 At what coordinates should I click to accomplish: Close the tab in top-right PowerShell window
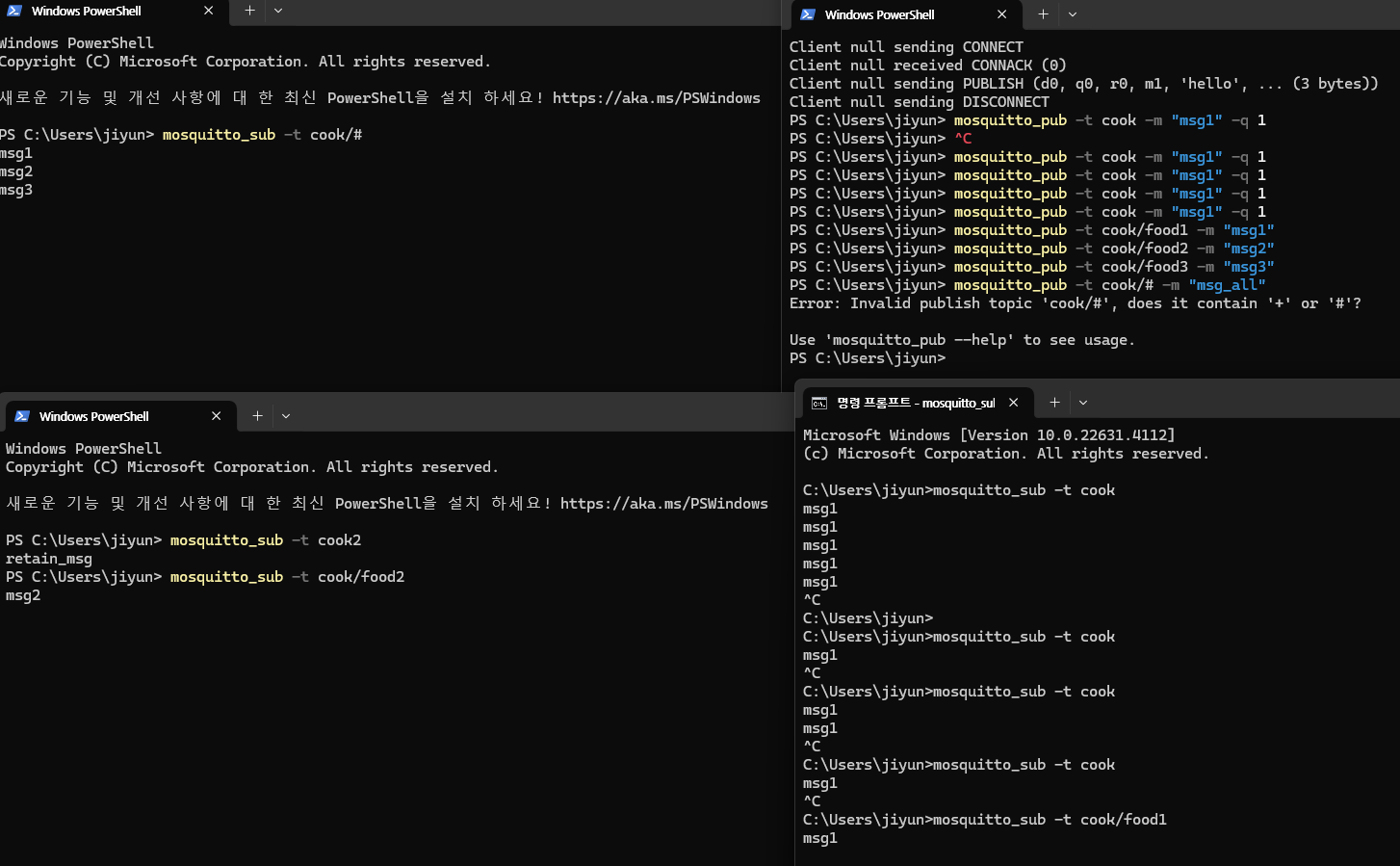point(1002,14)
